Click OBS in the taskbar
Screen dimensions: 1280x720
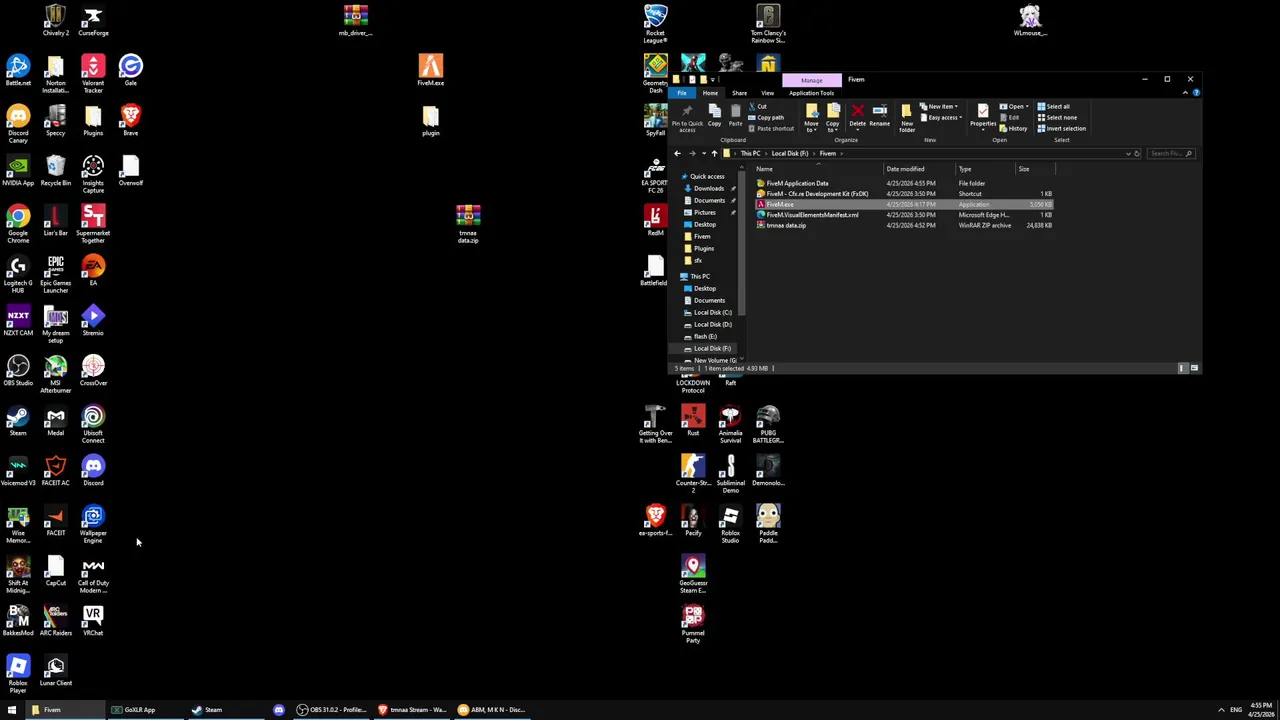point(331,710)
